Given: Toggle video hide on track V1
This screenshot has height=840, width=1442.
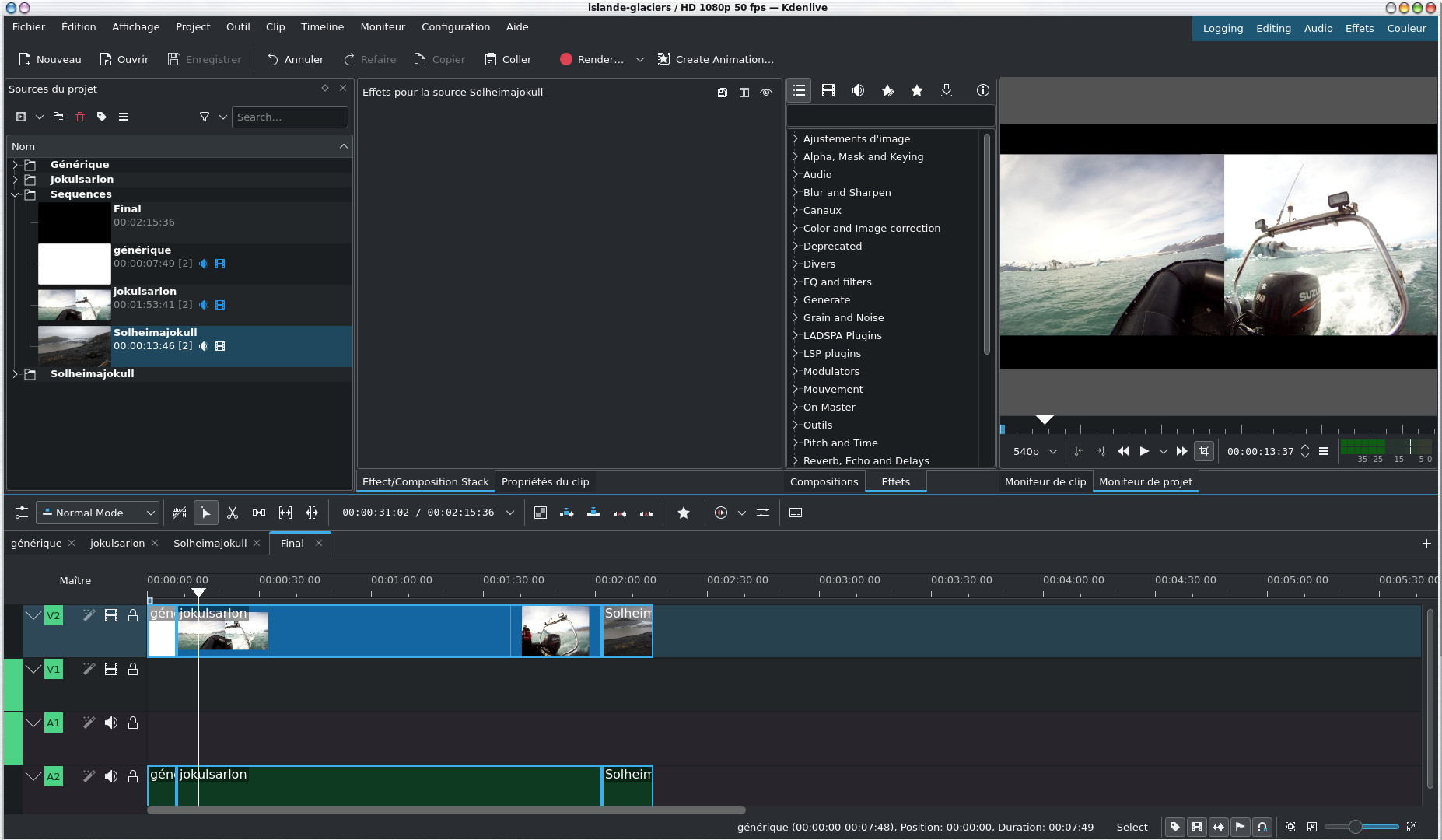Looking at the screenshot, I should pyautogui.click(x=111, y=670).
